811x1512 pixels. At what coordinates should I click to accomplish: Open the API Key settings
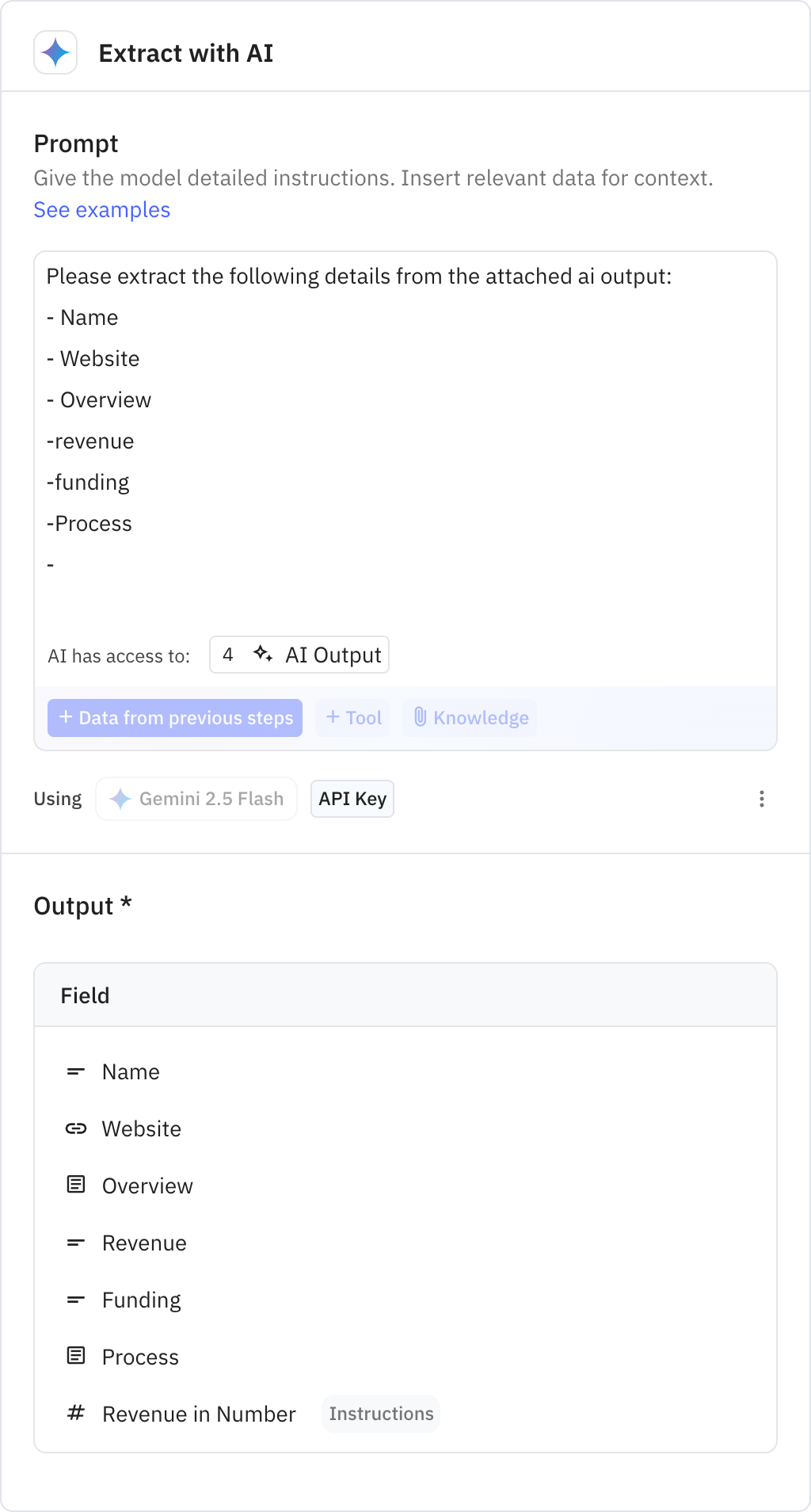pyautogui.click(x=352, y=799)
